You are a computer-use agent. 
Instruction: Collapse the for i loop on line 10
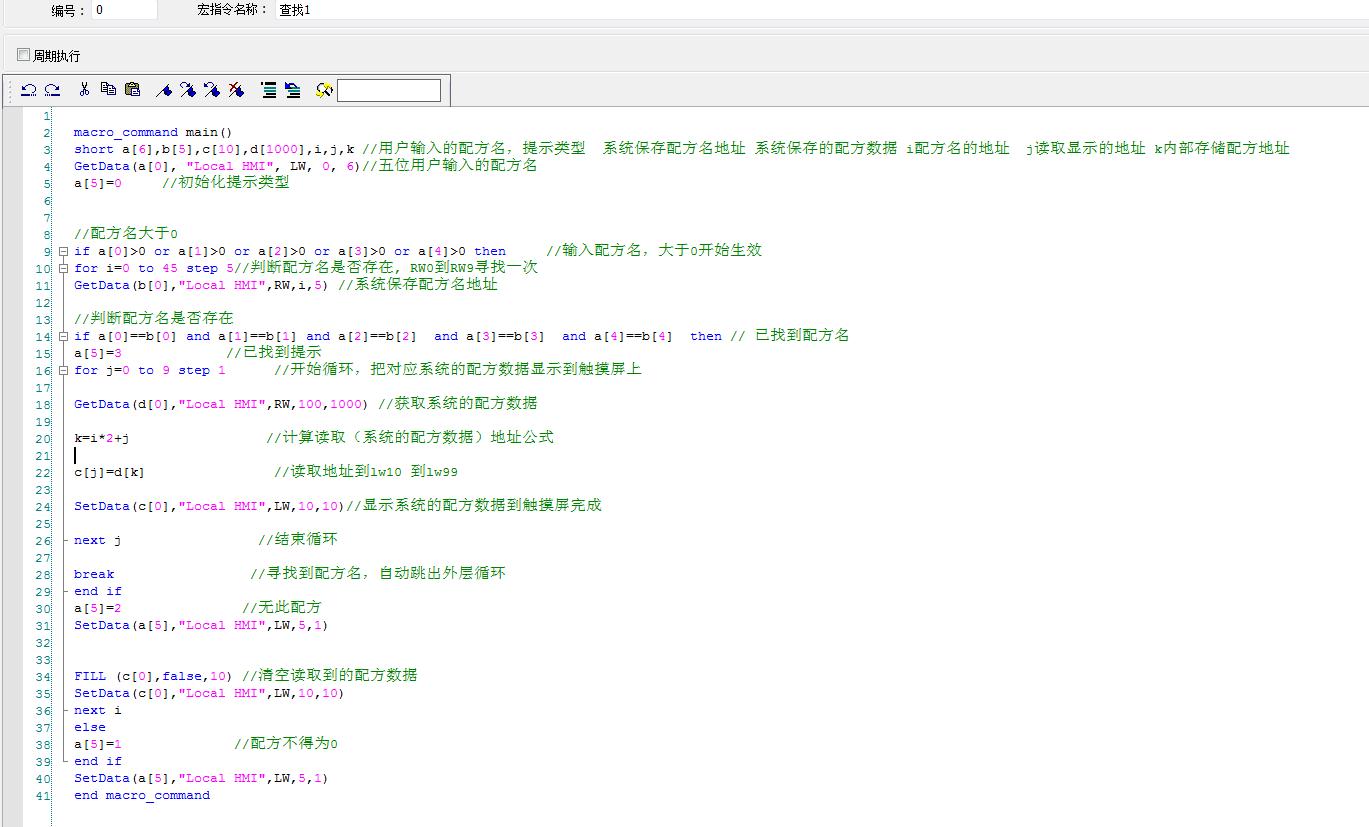pyautogui.click(x=63, y=268)
